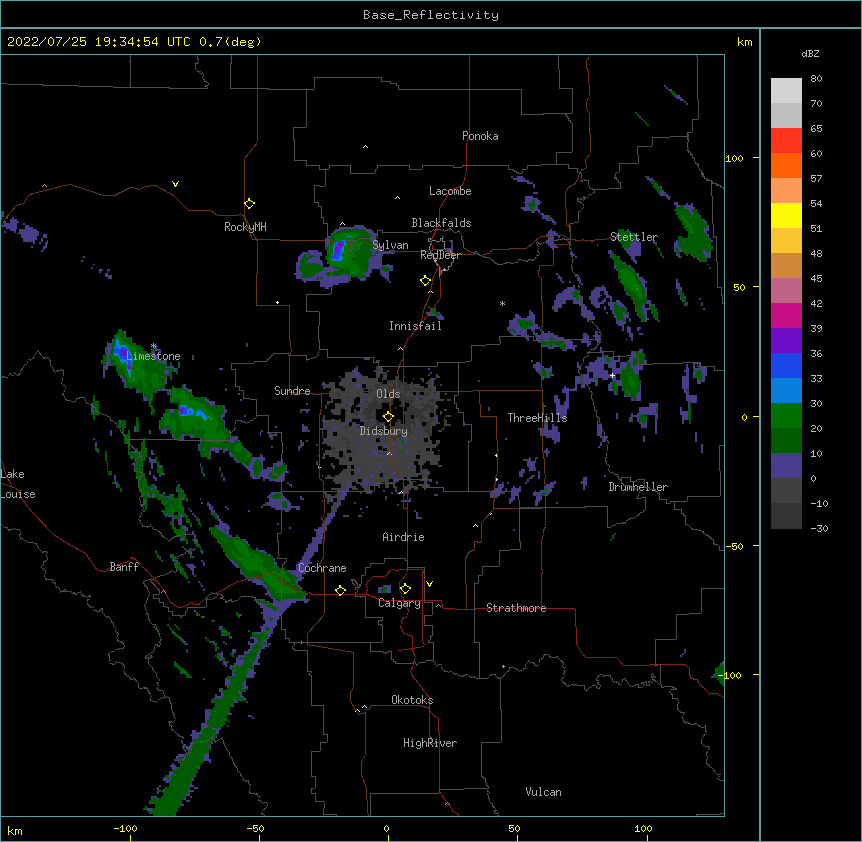Click the ThreeHills city label
The width and height of the screenshot is (862, 842).
(537, 418)
